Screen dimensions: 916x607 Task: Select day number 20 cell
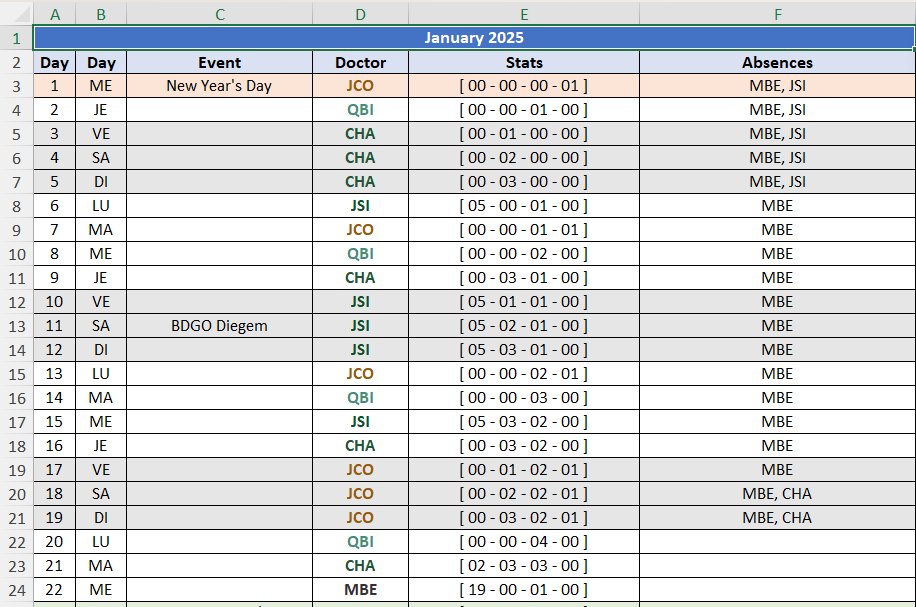54,542
